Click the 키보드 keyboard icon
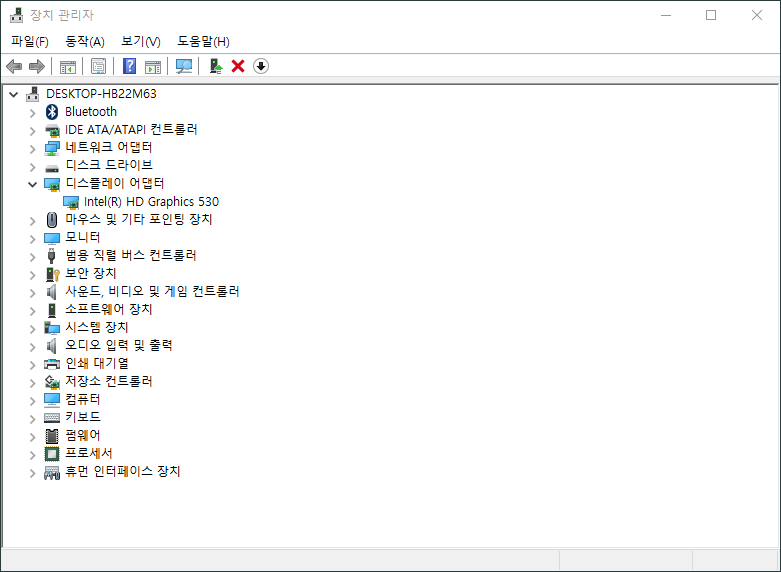781x572 pixels. click(x=52, y=418)
